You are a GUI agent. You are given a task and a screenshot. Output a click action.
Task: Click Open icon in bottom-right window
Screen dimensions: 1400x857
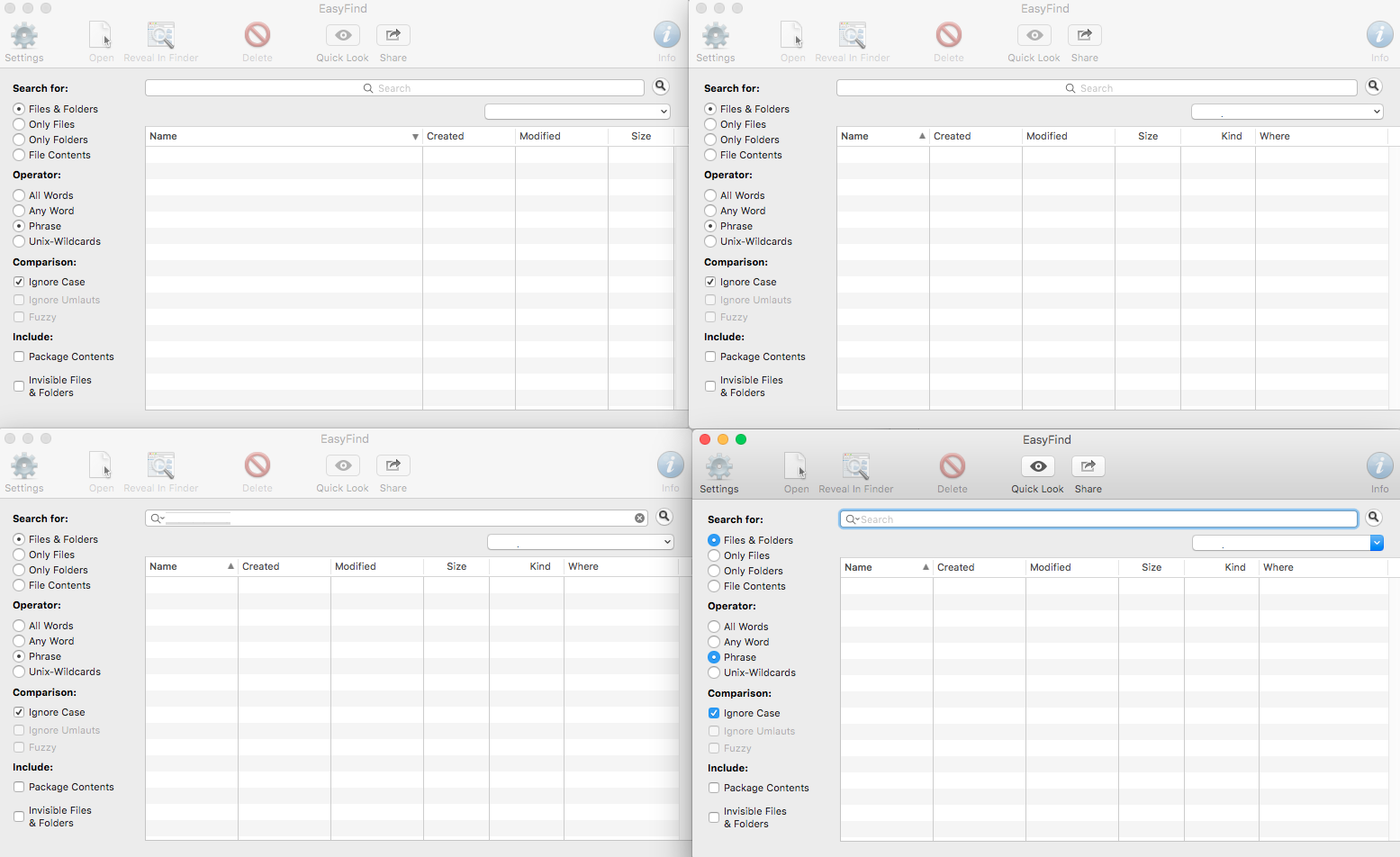point(796,466)
